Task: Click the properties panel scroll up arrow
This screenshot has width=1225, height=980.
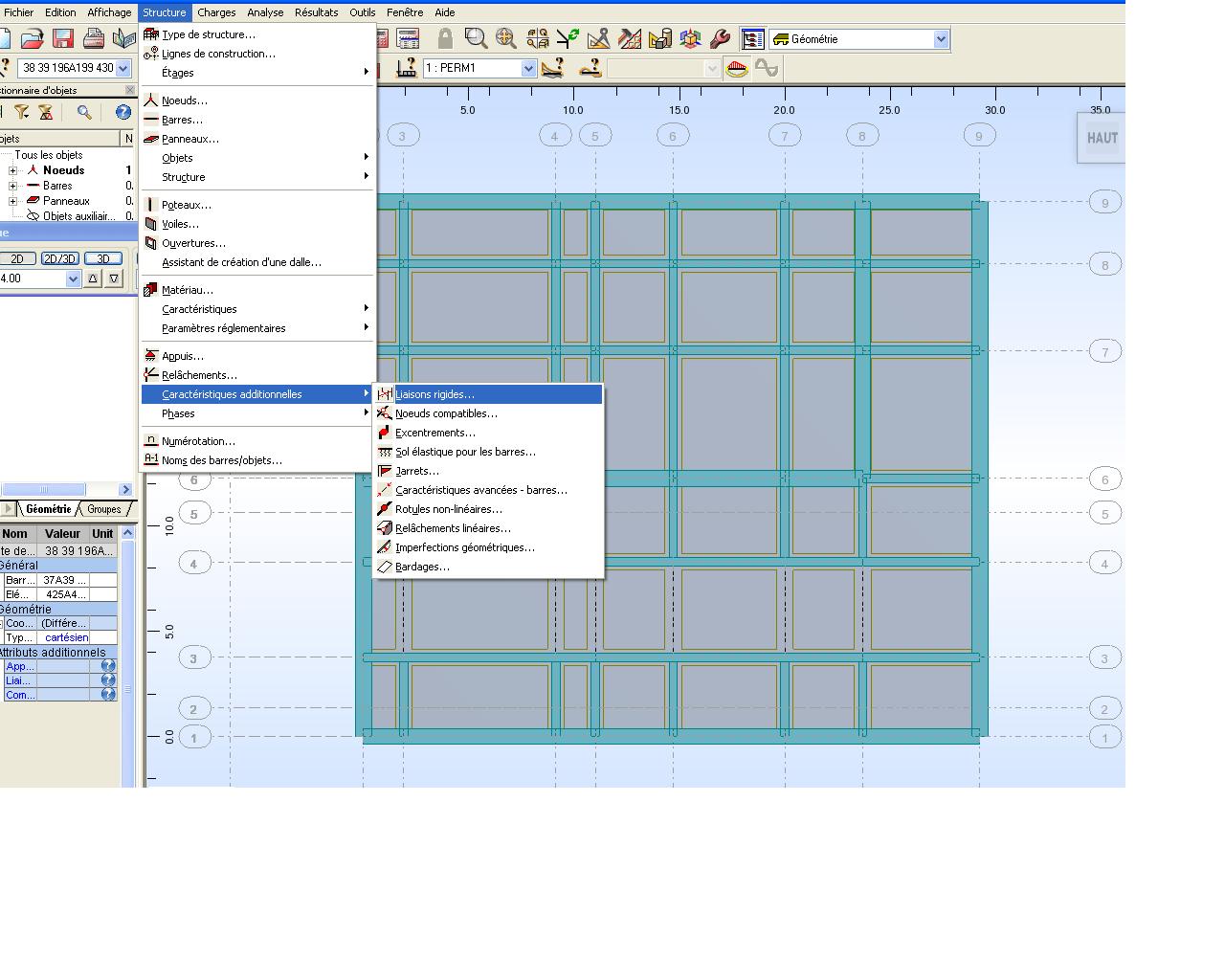Action: [x=127, y=533]
